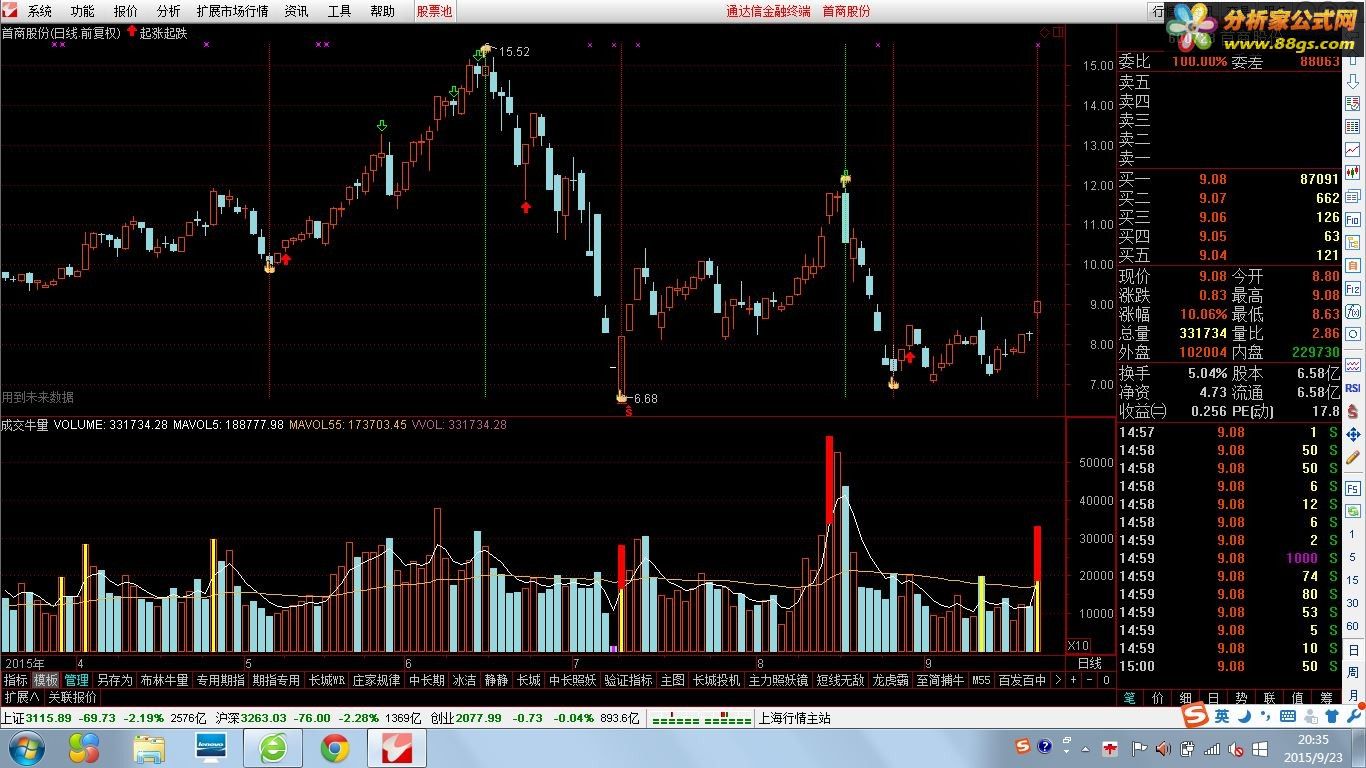Select the RSI indicator icon
The height and width of the screenshot is (768, 1366).
point(1353,387)
